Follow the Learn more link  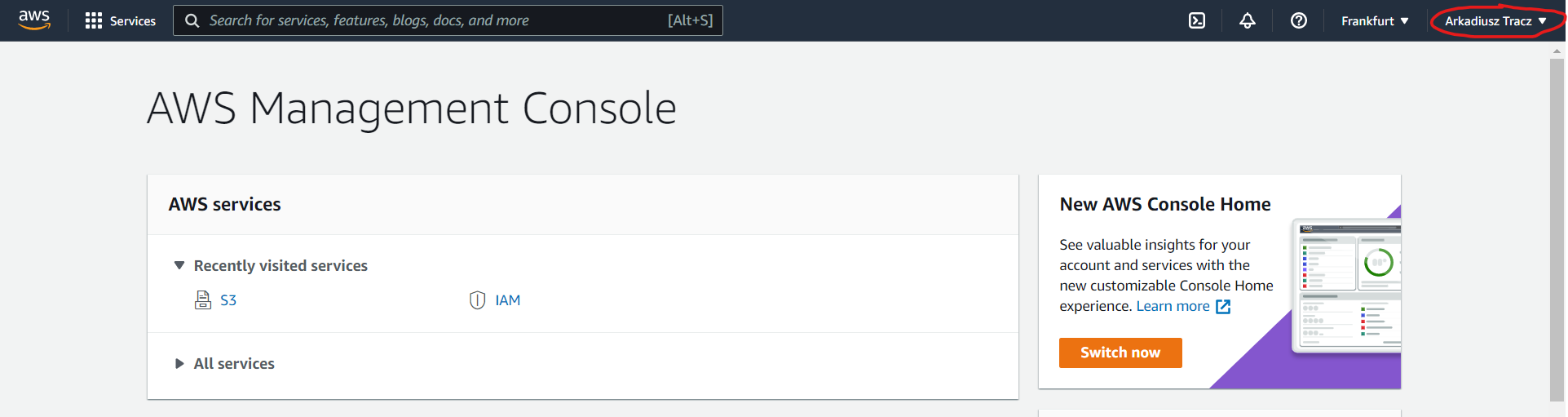[1173, 306]
